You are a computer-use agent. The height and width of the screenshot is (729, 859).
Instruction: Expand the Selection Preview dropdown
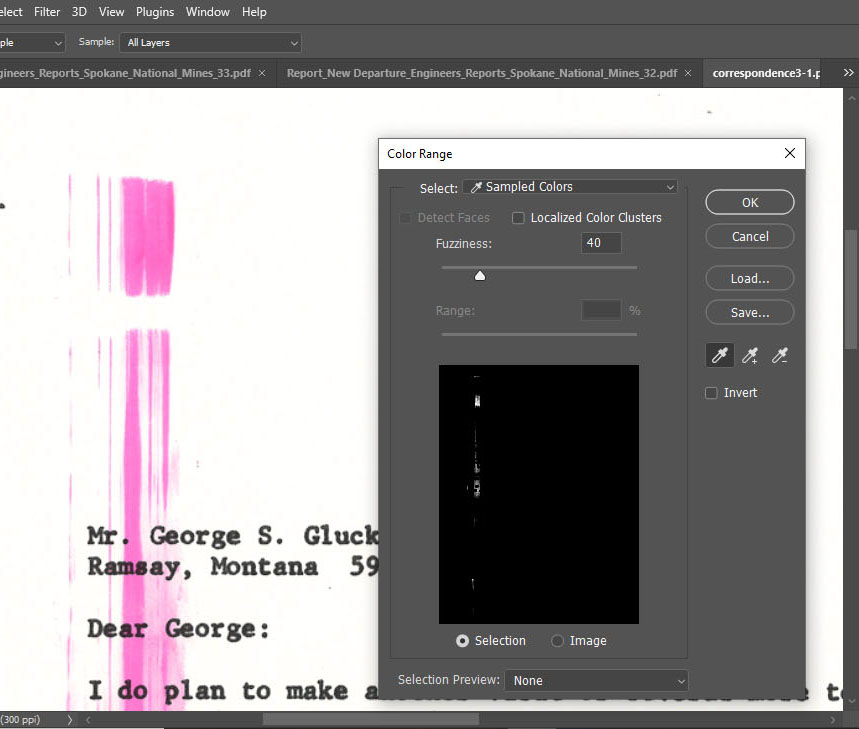596,680
